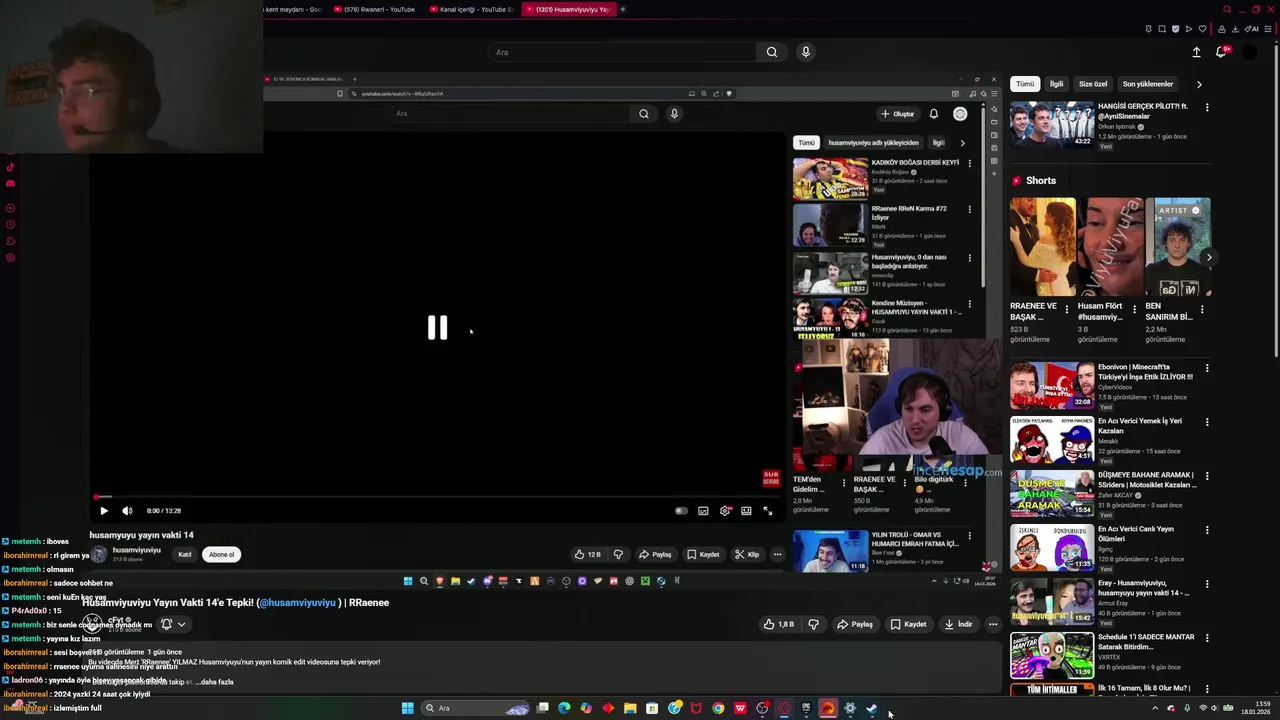Open the Task View icon on taskbar
This screenshot has height=720, width=1280.
(x=542, y=708)
